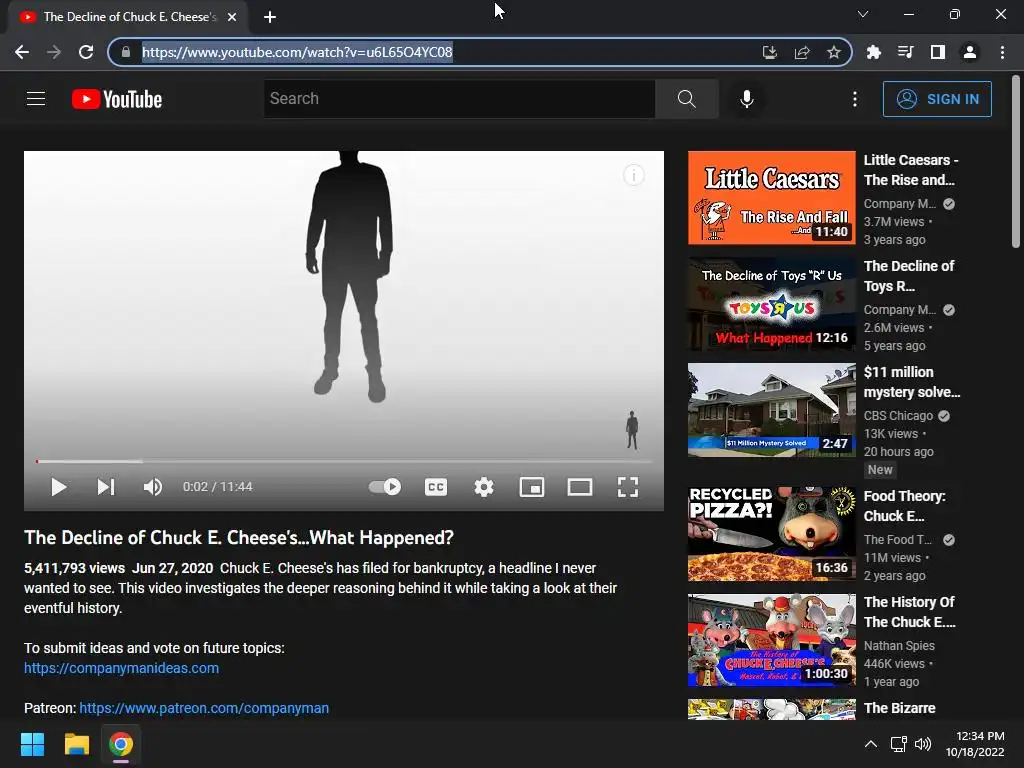Open Little Caesars Rise and Fall thumbnail
This screenshot has width=1024, height=768.
pyautogui.click(x=771, y=198)
